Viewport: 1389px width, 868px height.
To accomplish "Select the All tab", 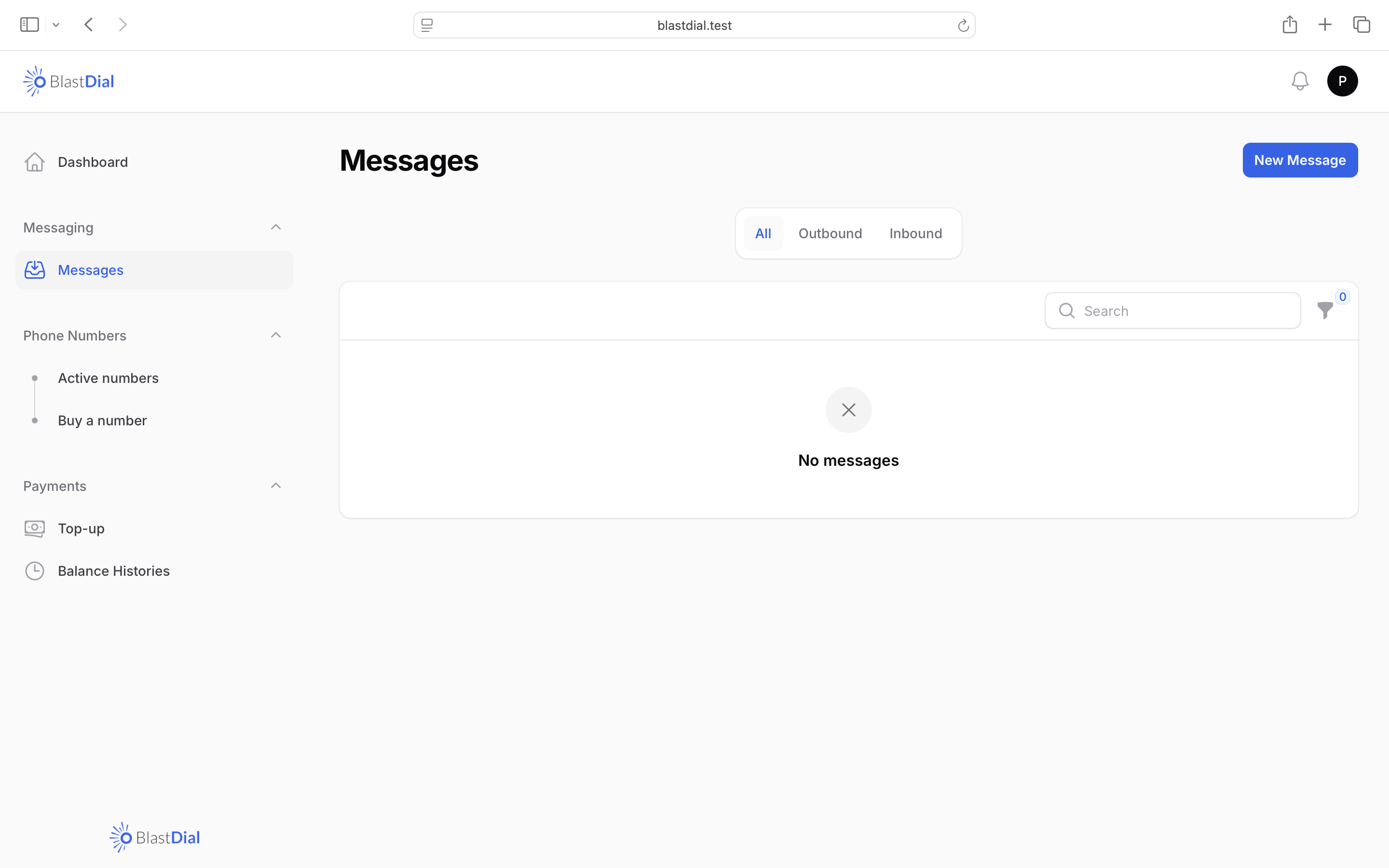I will (x=763, y=233).
